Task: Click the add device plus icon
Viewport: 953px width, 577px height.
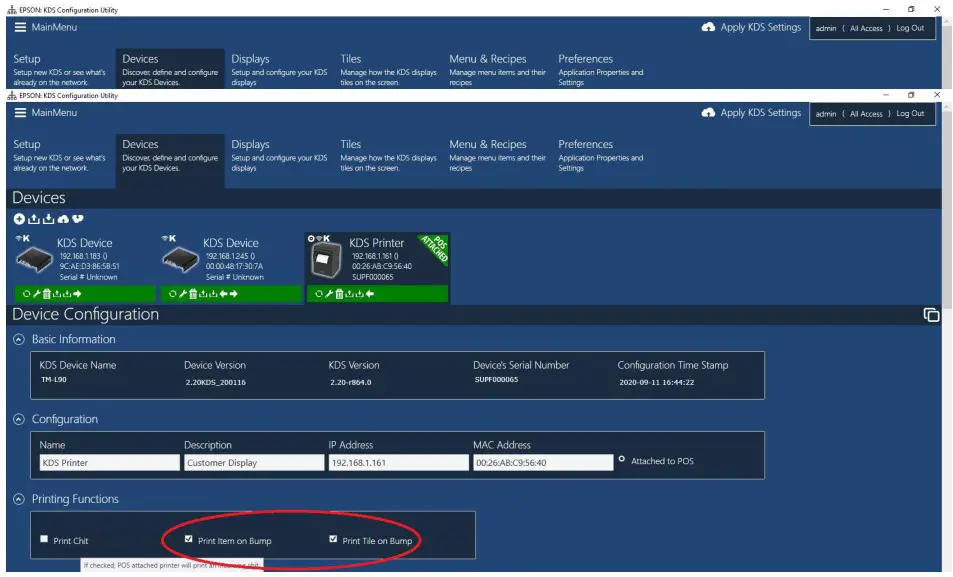Action: [19, 219]
